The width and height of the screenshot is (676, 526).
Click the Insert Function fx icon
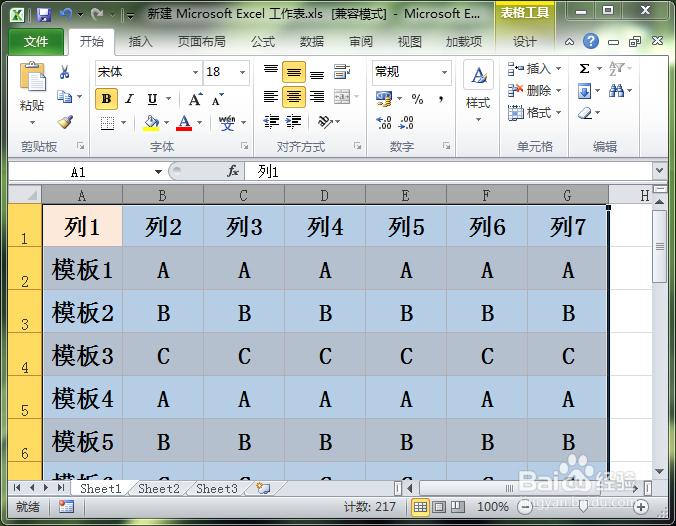pos(233,172)
